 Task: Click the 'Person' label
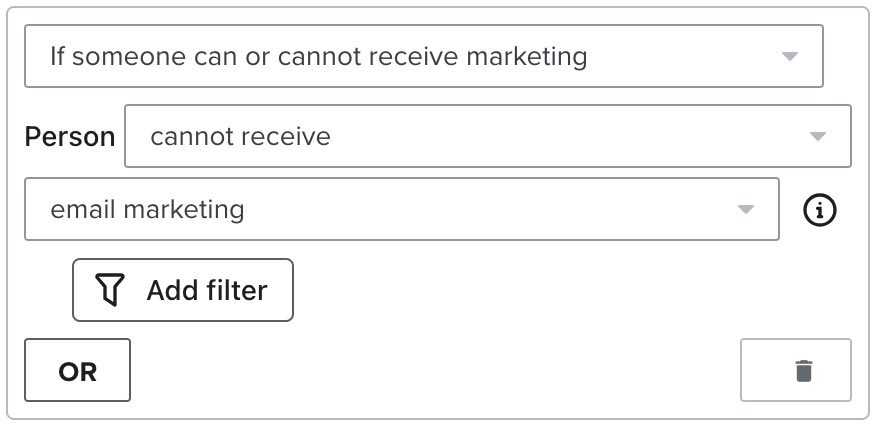[x=69, y=137]
